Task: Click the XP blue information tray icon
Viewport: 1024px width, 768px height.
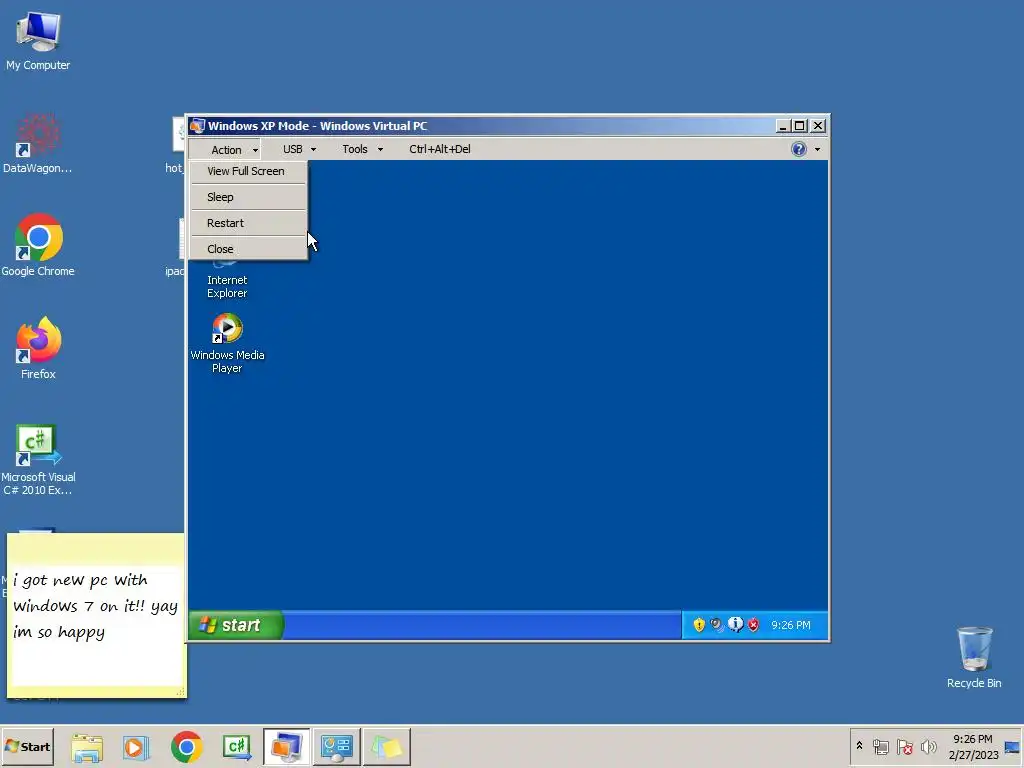Action: (x=735, y=625)
